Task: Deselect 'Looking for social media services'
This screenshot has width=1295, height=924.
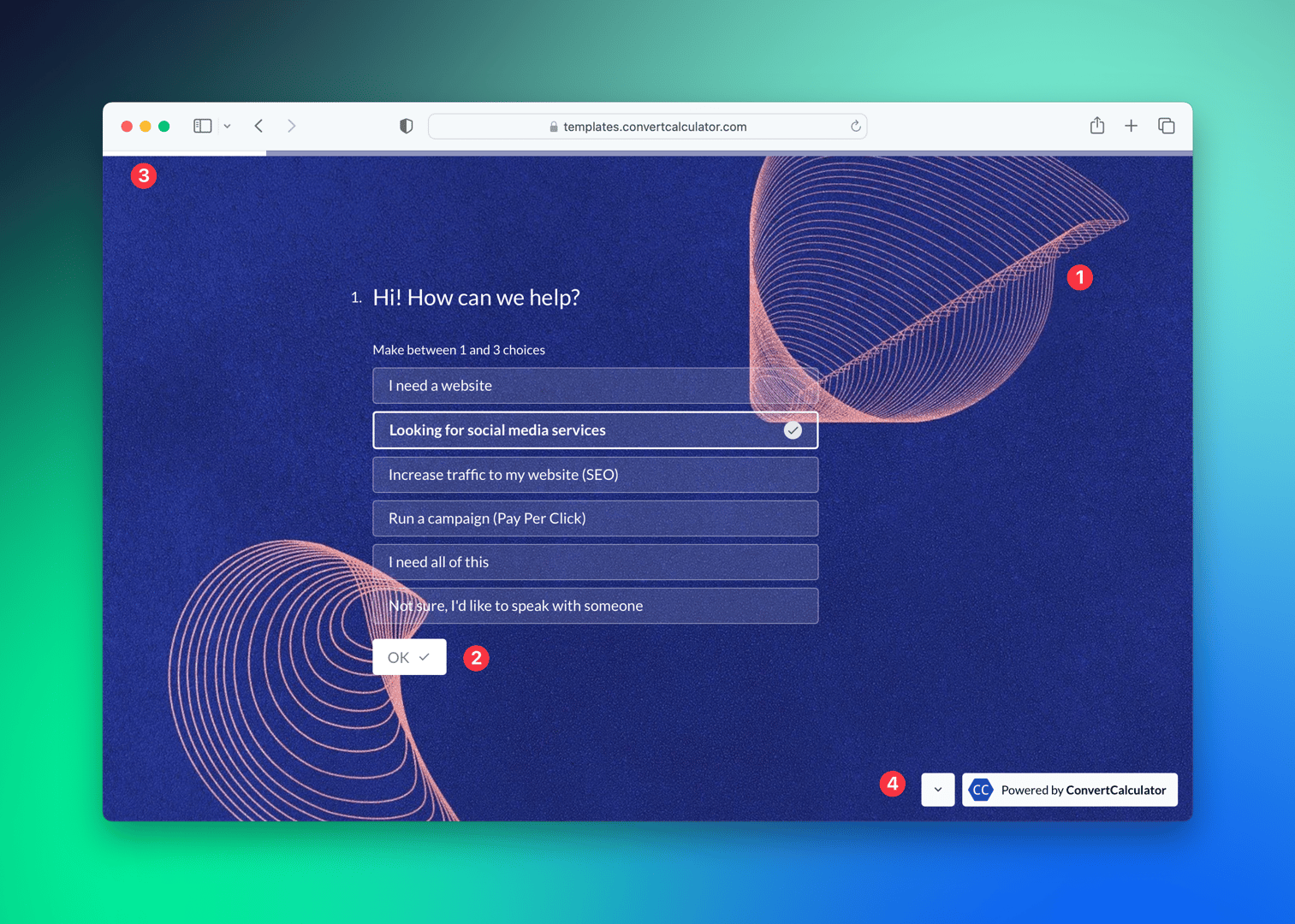Action: coord(595,430)
